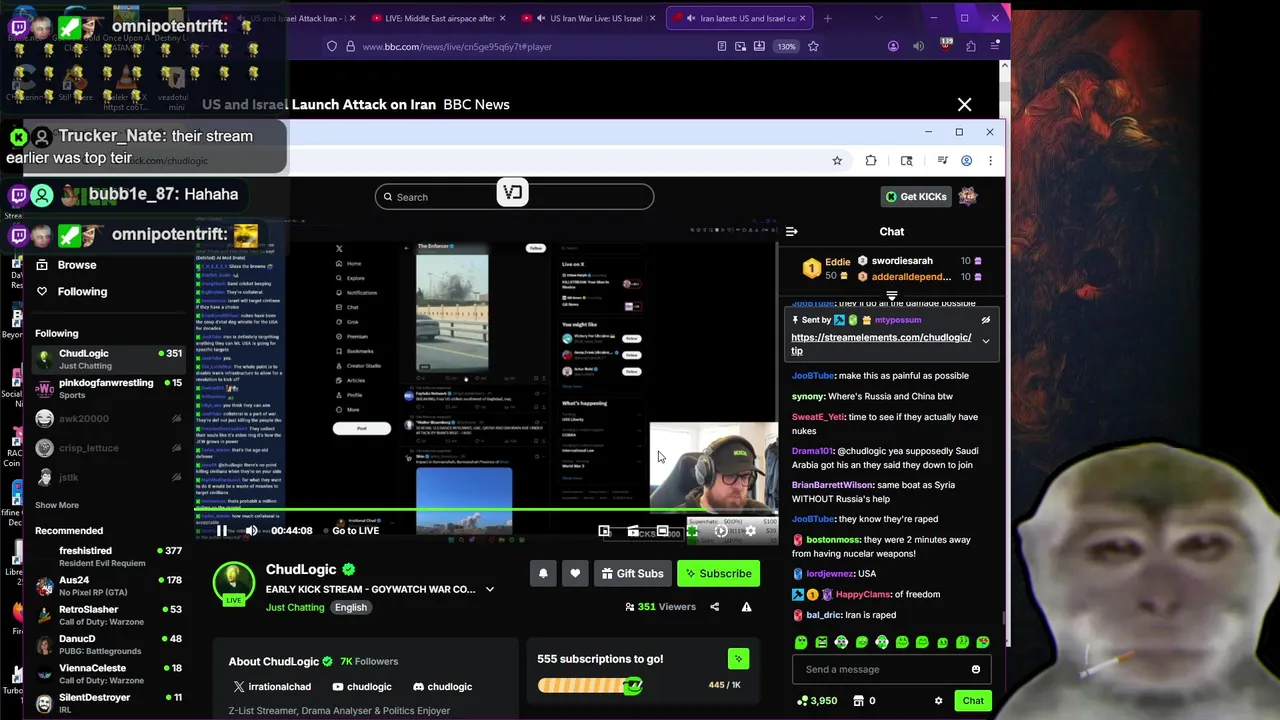Open the Just Chatting category link
This screenshot has height=720, width=1280.
coord(295,607)
